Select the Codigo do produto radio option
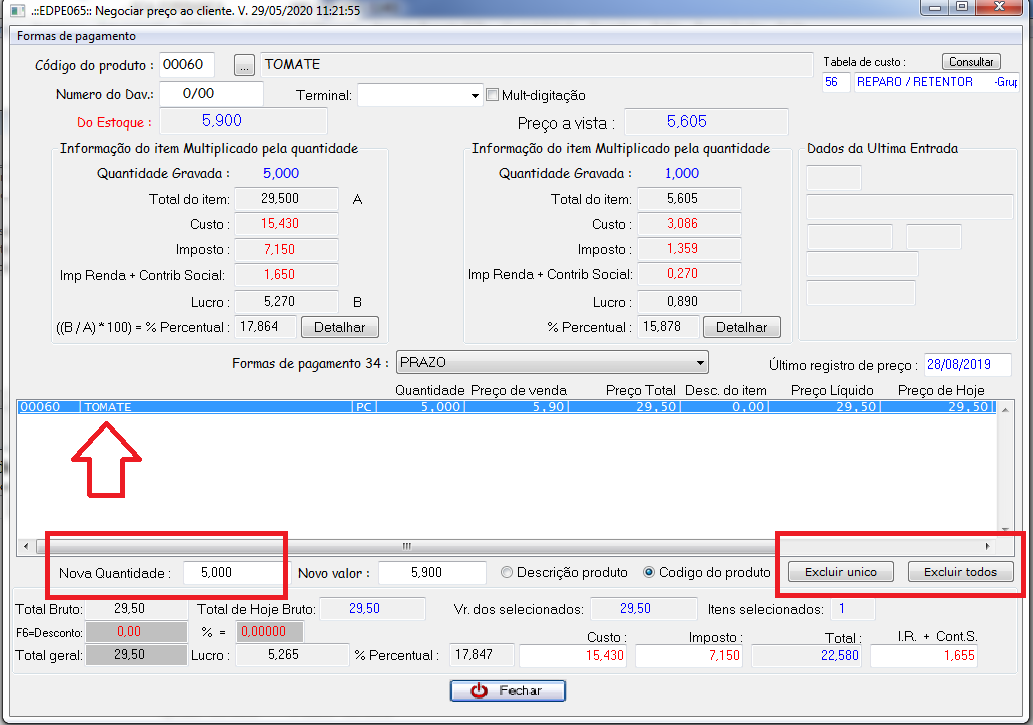Viewport: 1033px width, 725px height. pyautogui.click(x=649, y=573)
